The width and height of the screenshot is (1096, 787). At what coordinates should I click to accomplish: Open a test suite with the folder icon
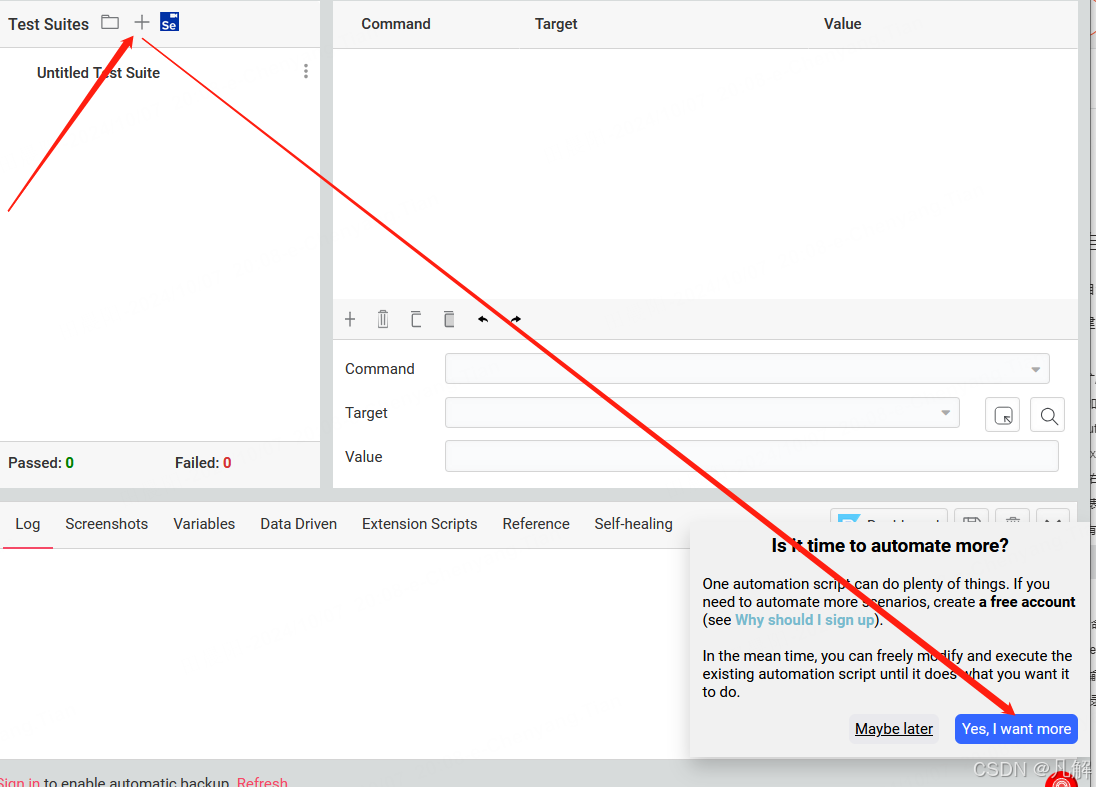point(110,22)
